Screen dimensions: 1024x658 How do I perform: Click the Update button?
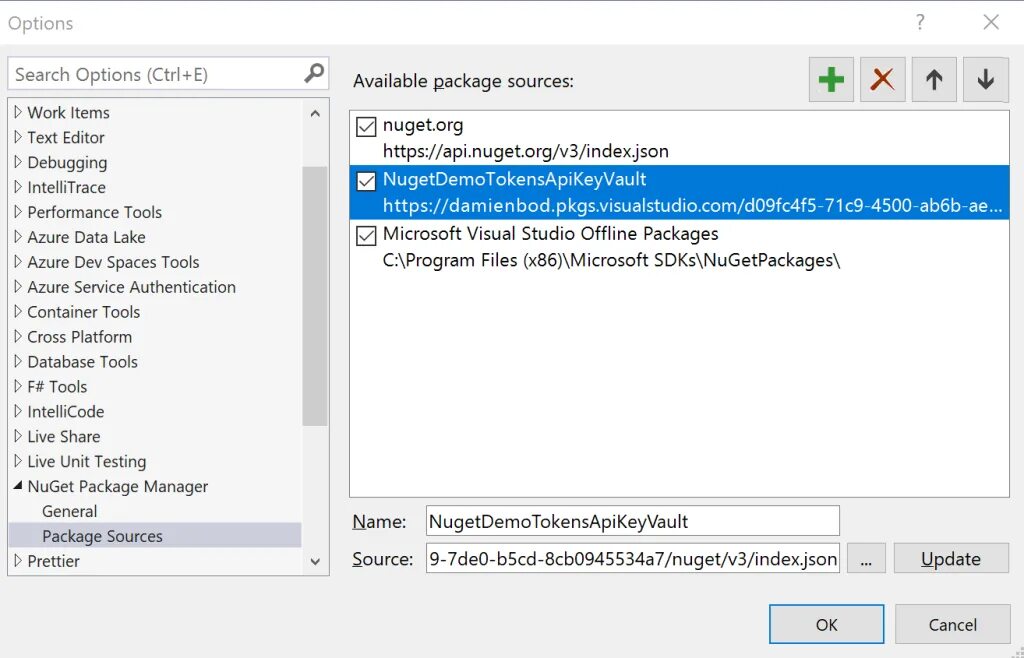[951, 559]
